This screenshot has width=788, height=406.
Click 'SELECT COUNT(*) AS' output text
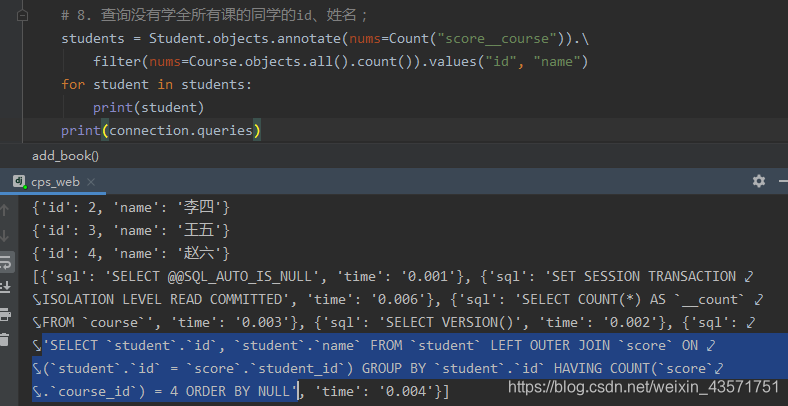(x=594, y=299)
